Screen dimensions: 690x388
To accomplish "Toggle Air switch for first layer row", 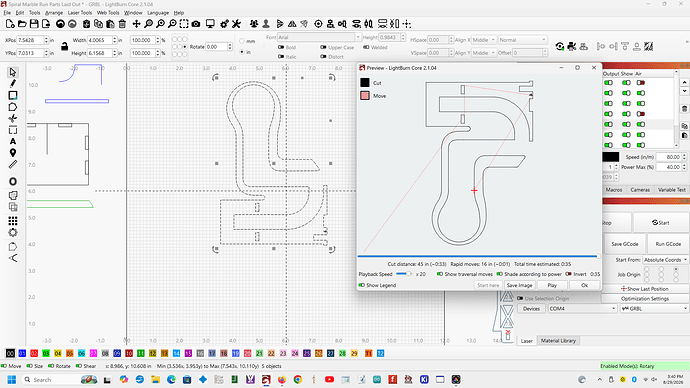I will pos(641,83).
